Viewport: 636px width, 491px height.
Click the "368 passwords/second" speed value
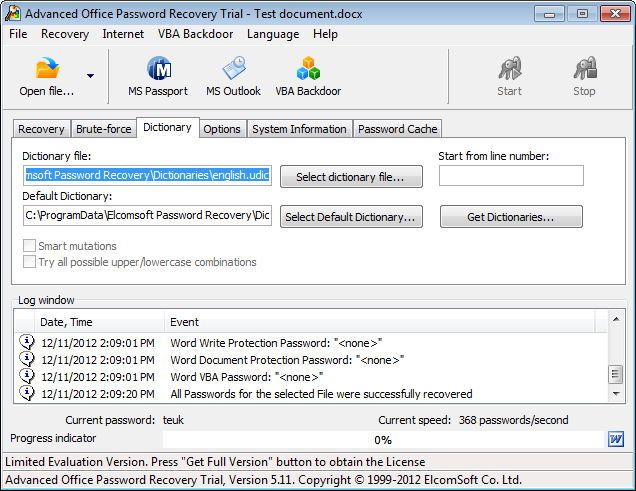(x=514, y=420)
